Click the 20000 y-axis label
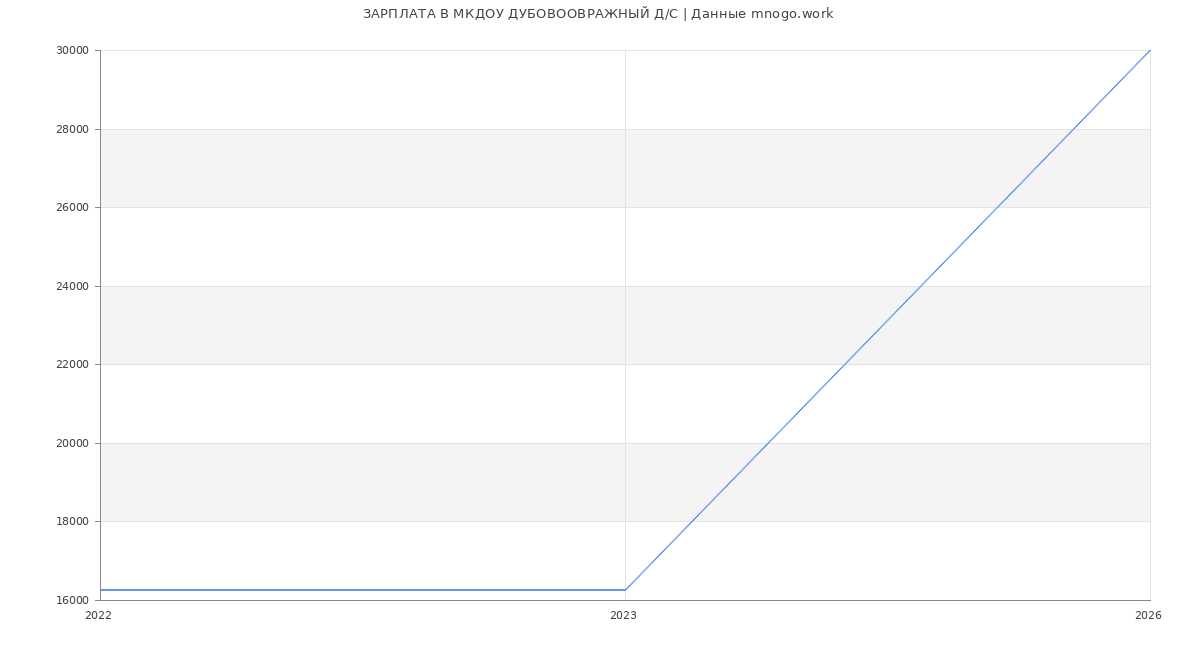Image resolution: width=1200 pixels, height=650 pixels. coord(74,443)
